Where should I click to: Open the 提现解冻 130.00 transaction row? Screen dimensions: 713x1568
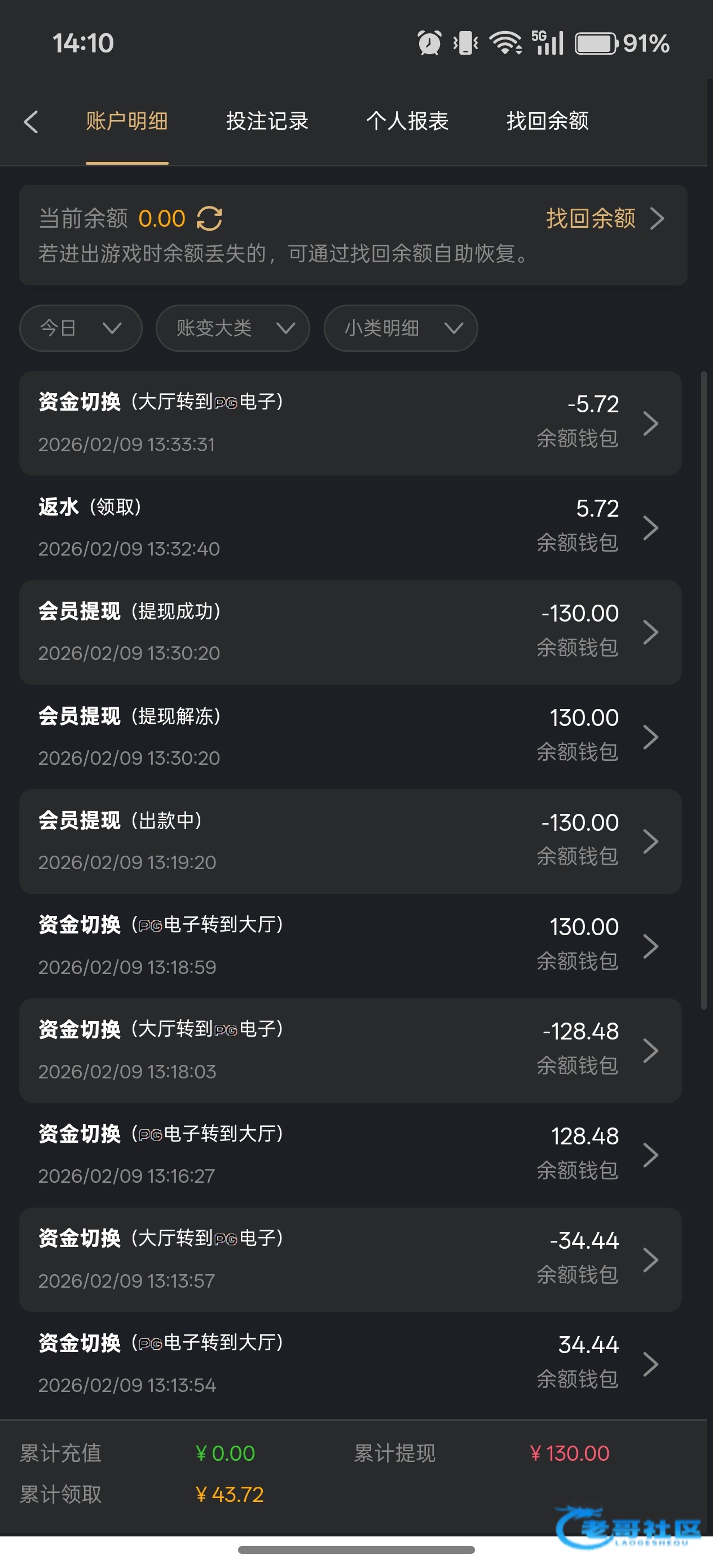[x=350, y=737]
